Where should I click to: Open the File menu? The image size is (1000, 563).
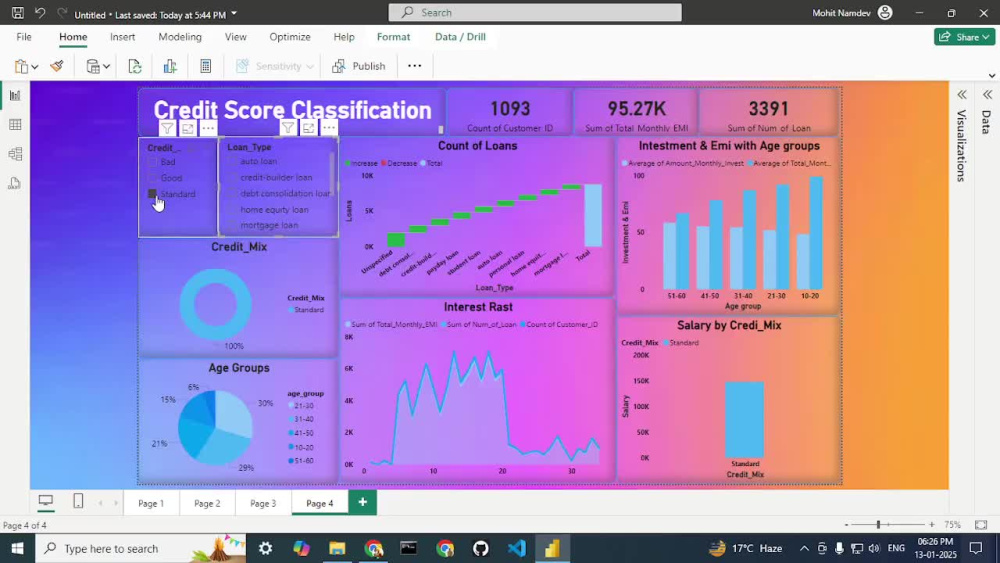click(x=24, y=37)
